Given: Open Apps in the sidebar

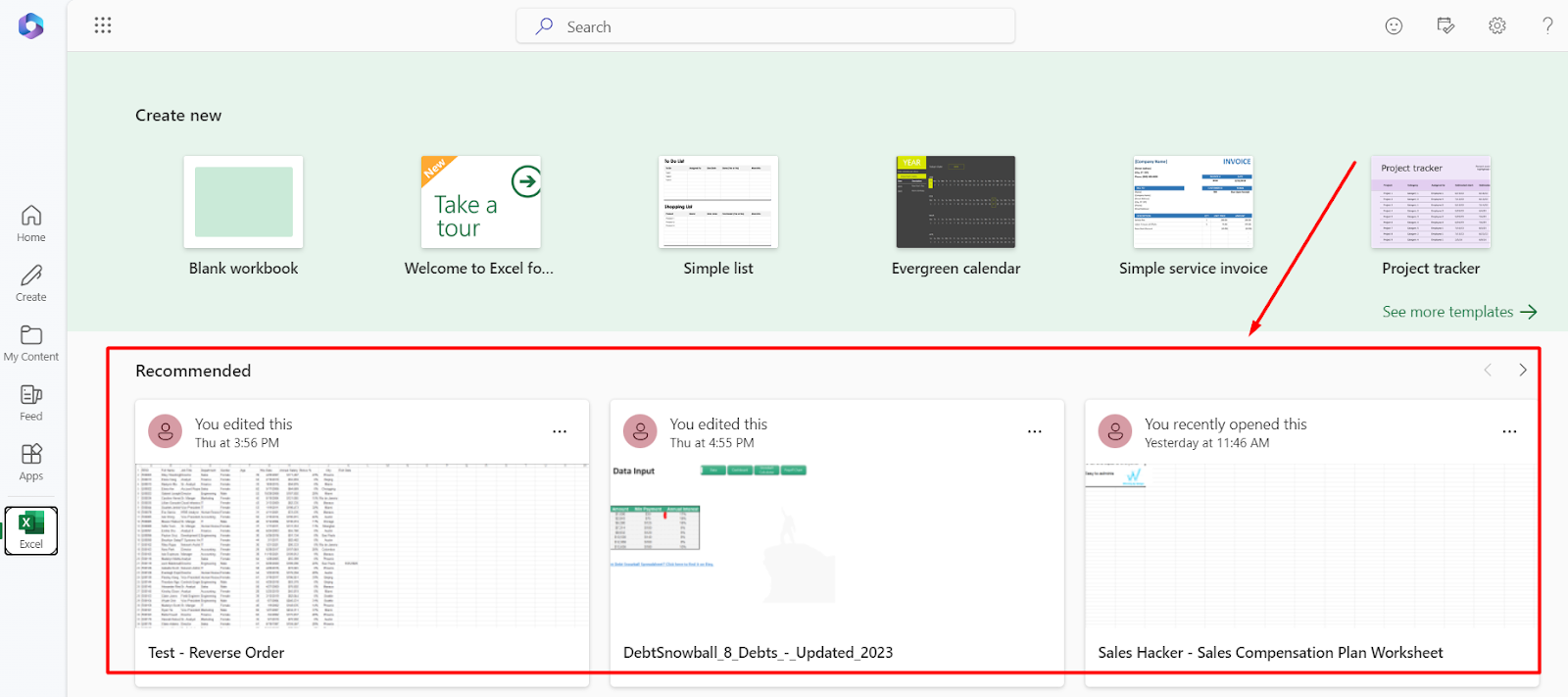Looking at the screenshot, I should coord(31,463).
